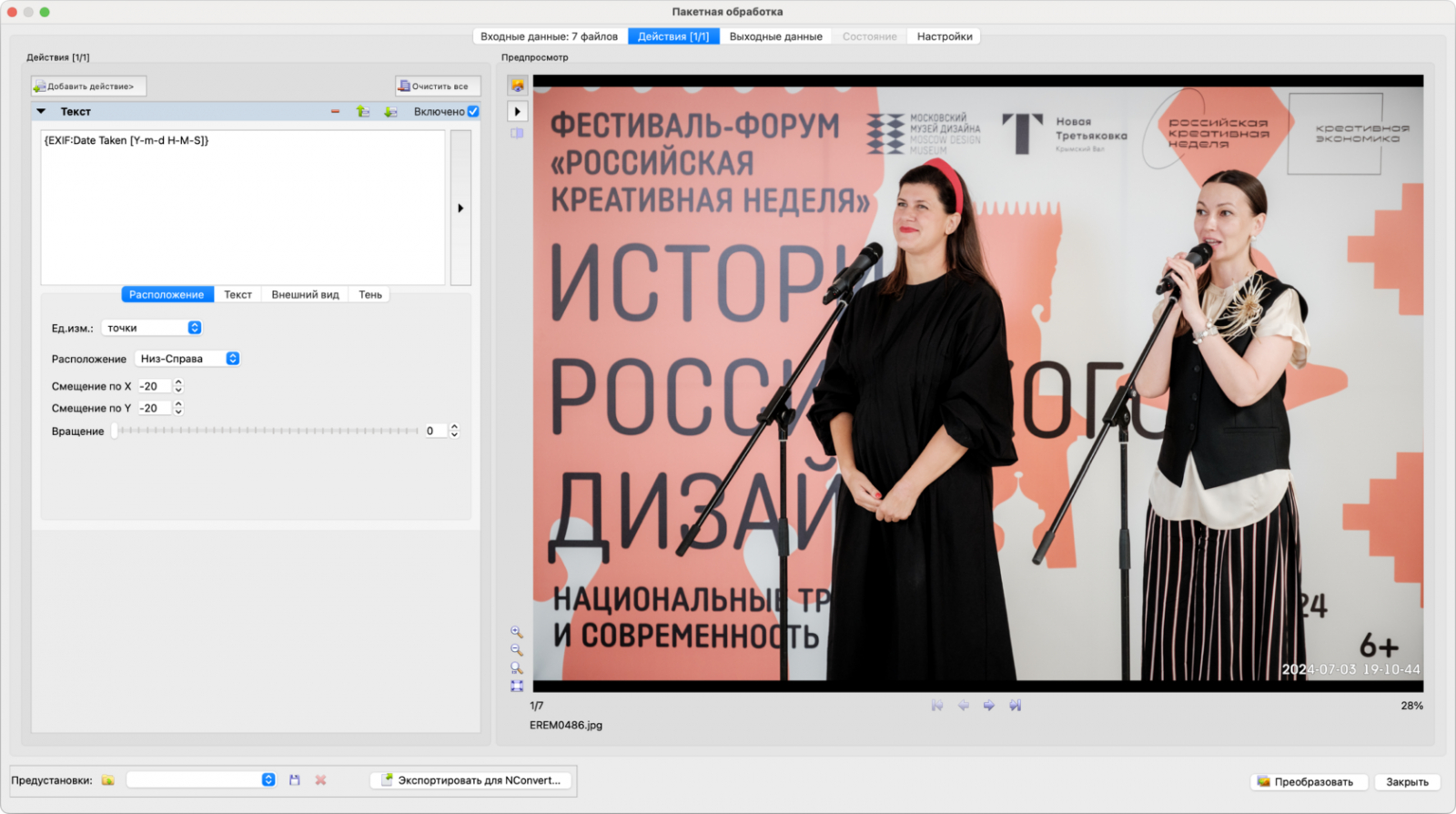The image size is (1456, 814).
Task: Select the Действия [1/1] tab
Action: point(673,36)
